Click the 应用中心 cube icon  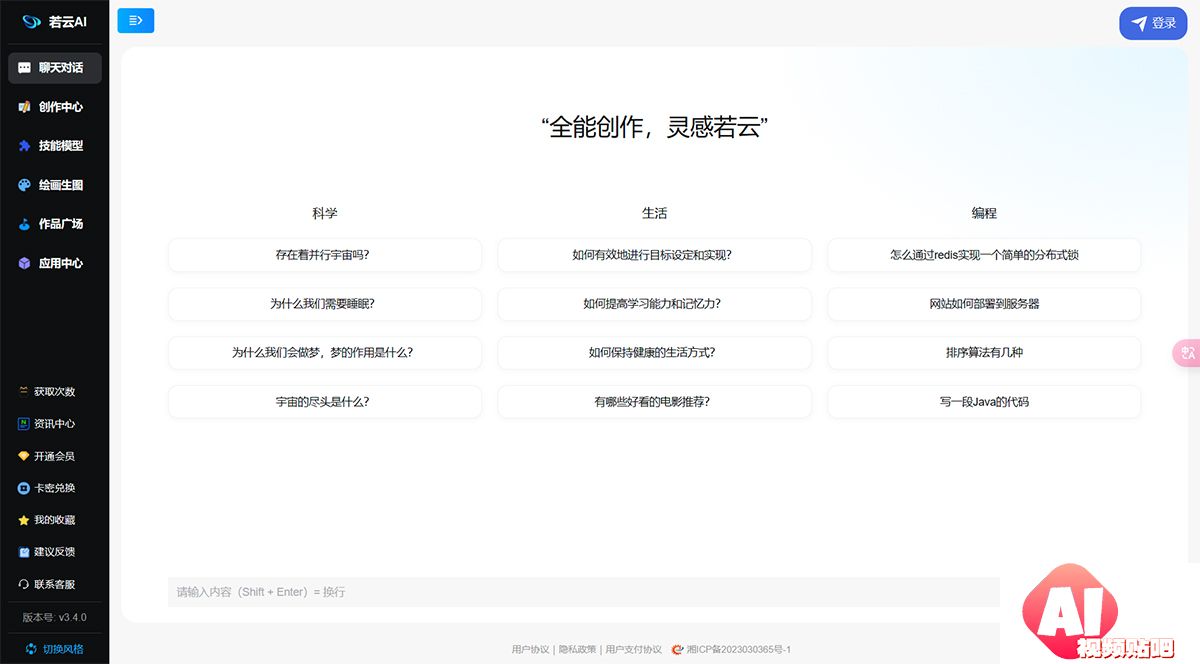[24, 263]
